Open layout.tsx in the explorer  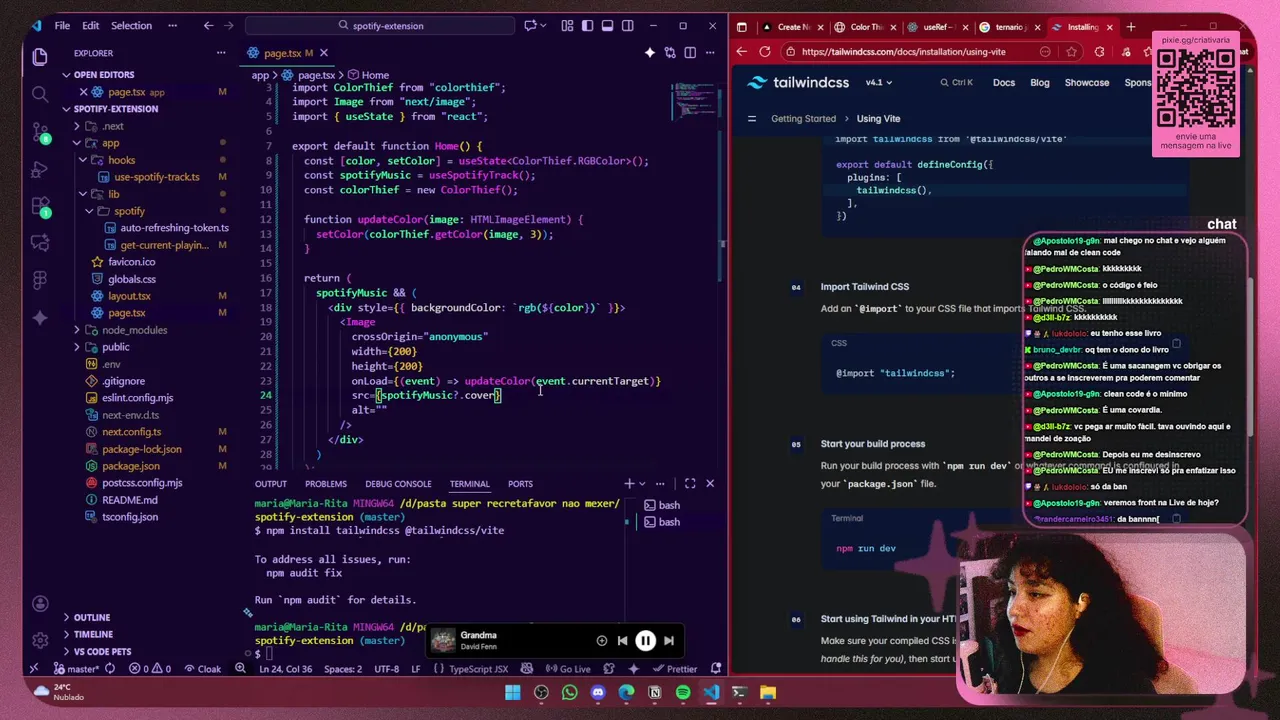[129, 296]
